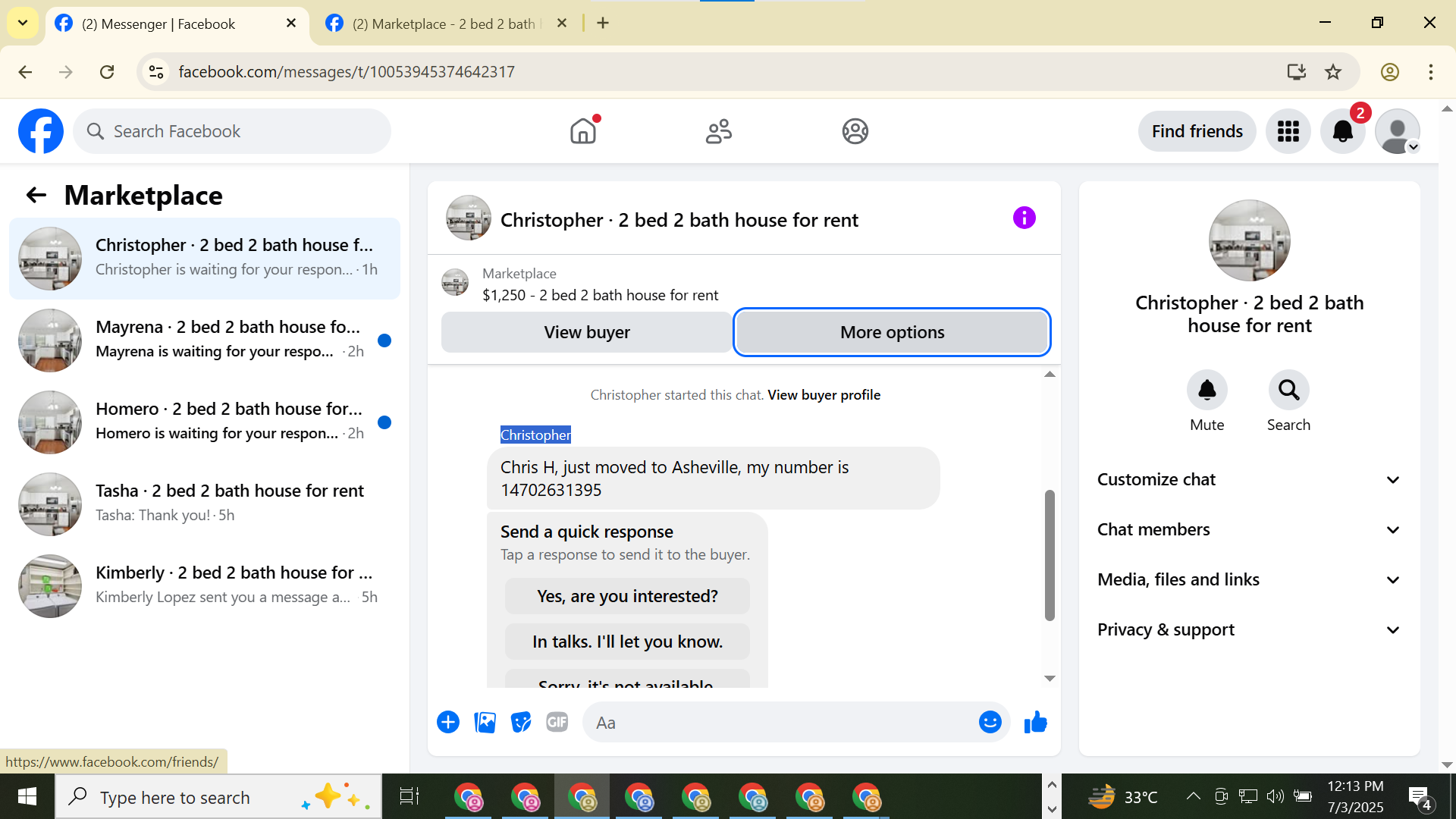
Task: Open the View buyer profile link
Action: (824, 395)
